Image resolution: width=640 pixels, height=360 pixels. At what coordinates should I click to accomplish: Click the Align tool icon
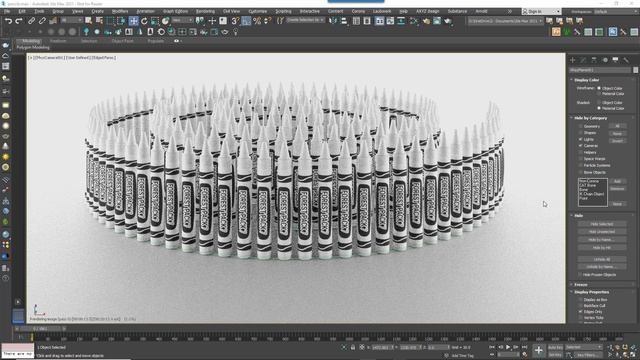344,20
